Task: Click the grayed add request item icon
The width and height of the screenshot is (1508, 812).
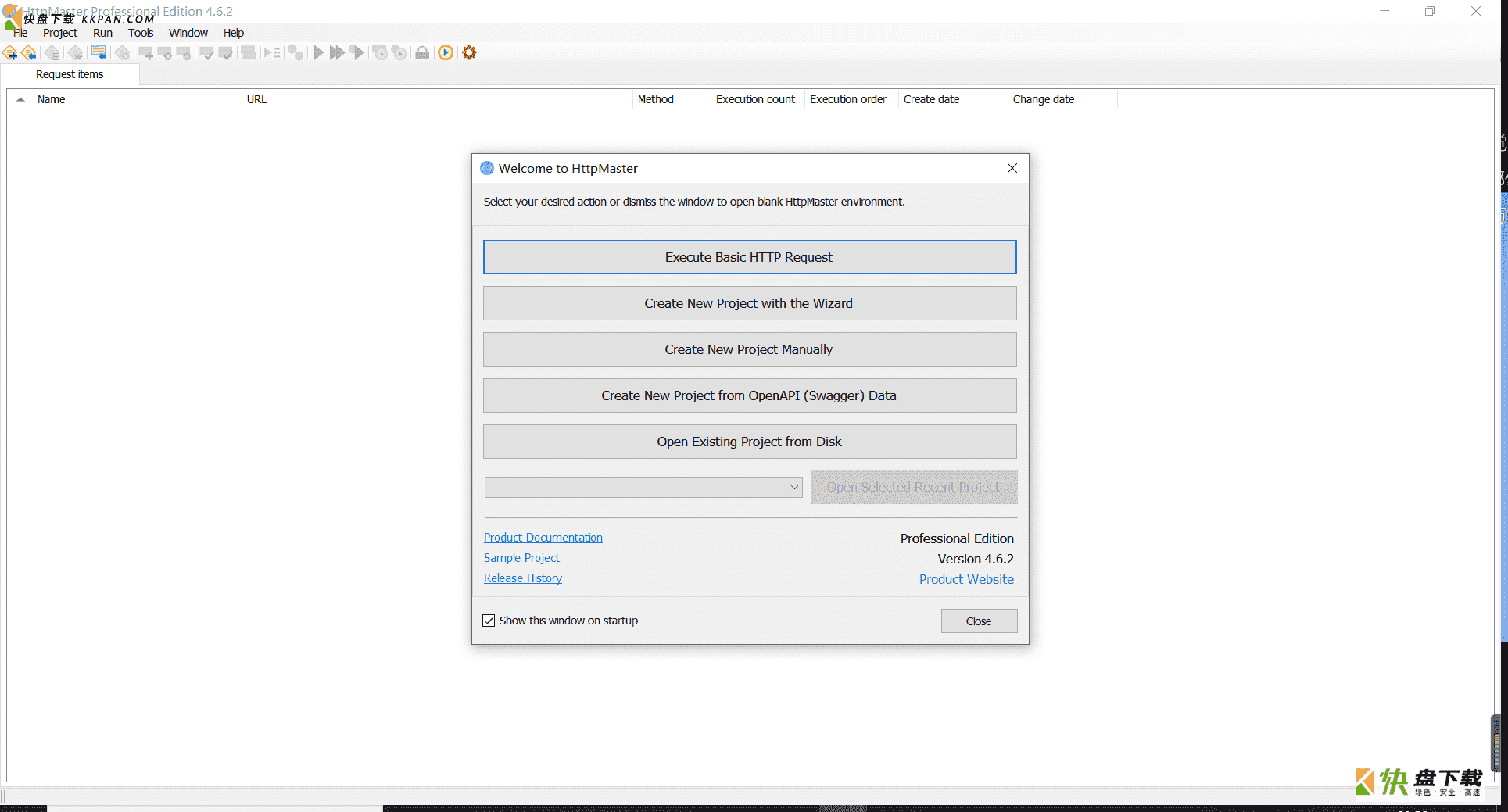Action: [x=146, y=53]
